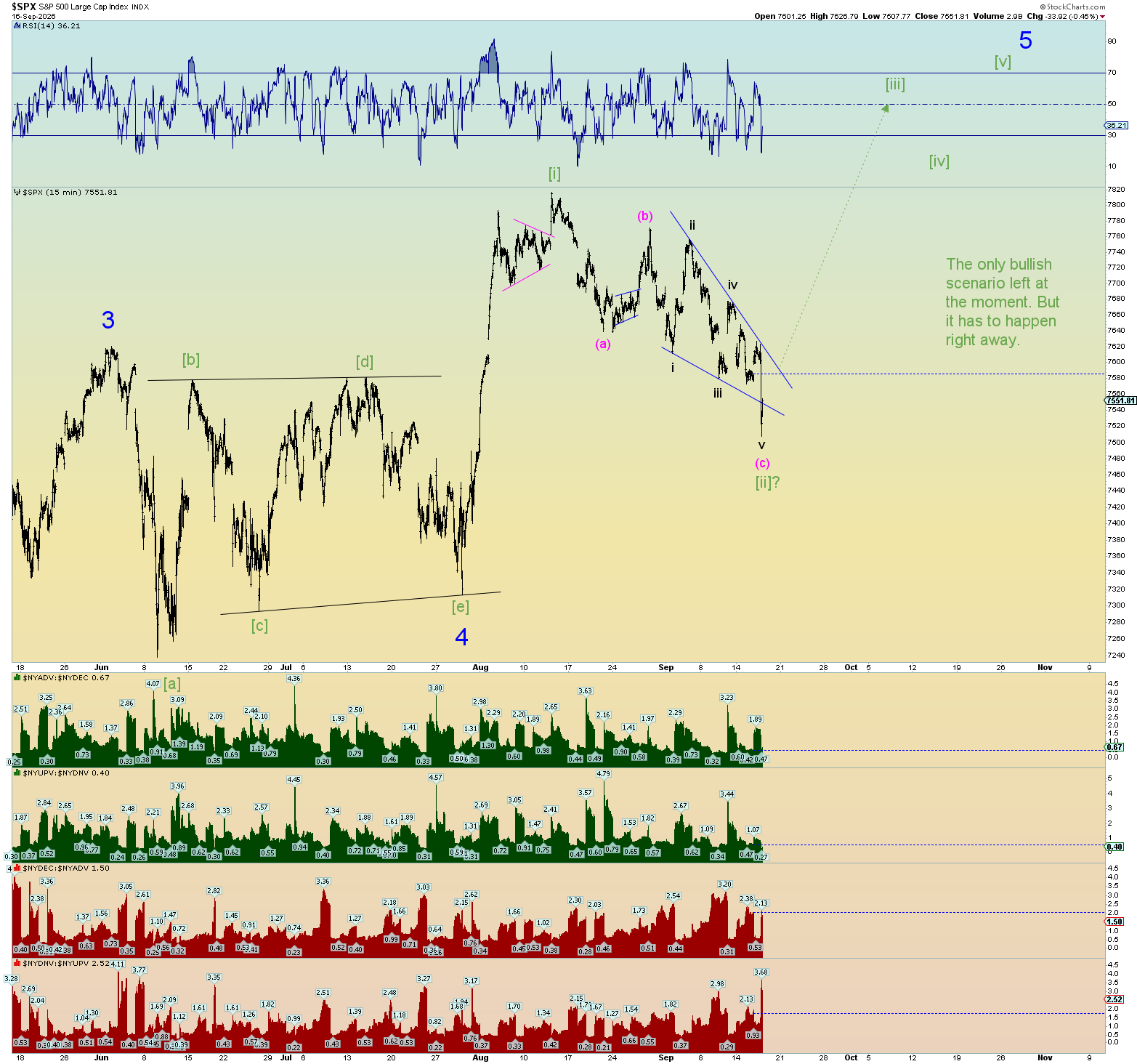Click the $NYDNV:$NYUPV panel legend icon
The image size is (1137, 1064).
[x=17, y=963]
